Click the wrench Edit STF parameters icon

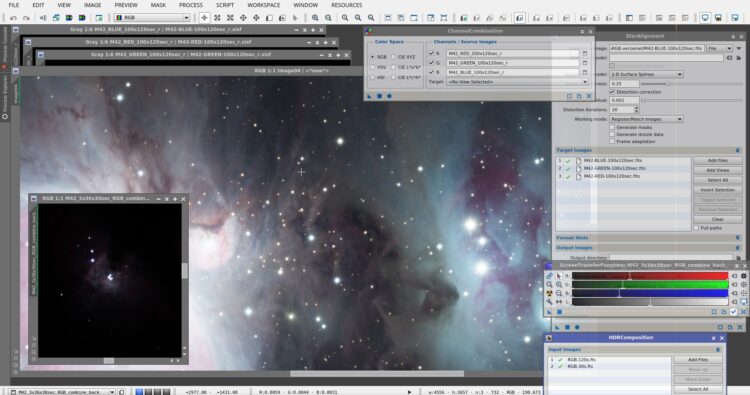(550, 302)
